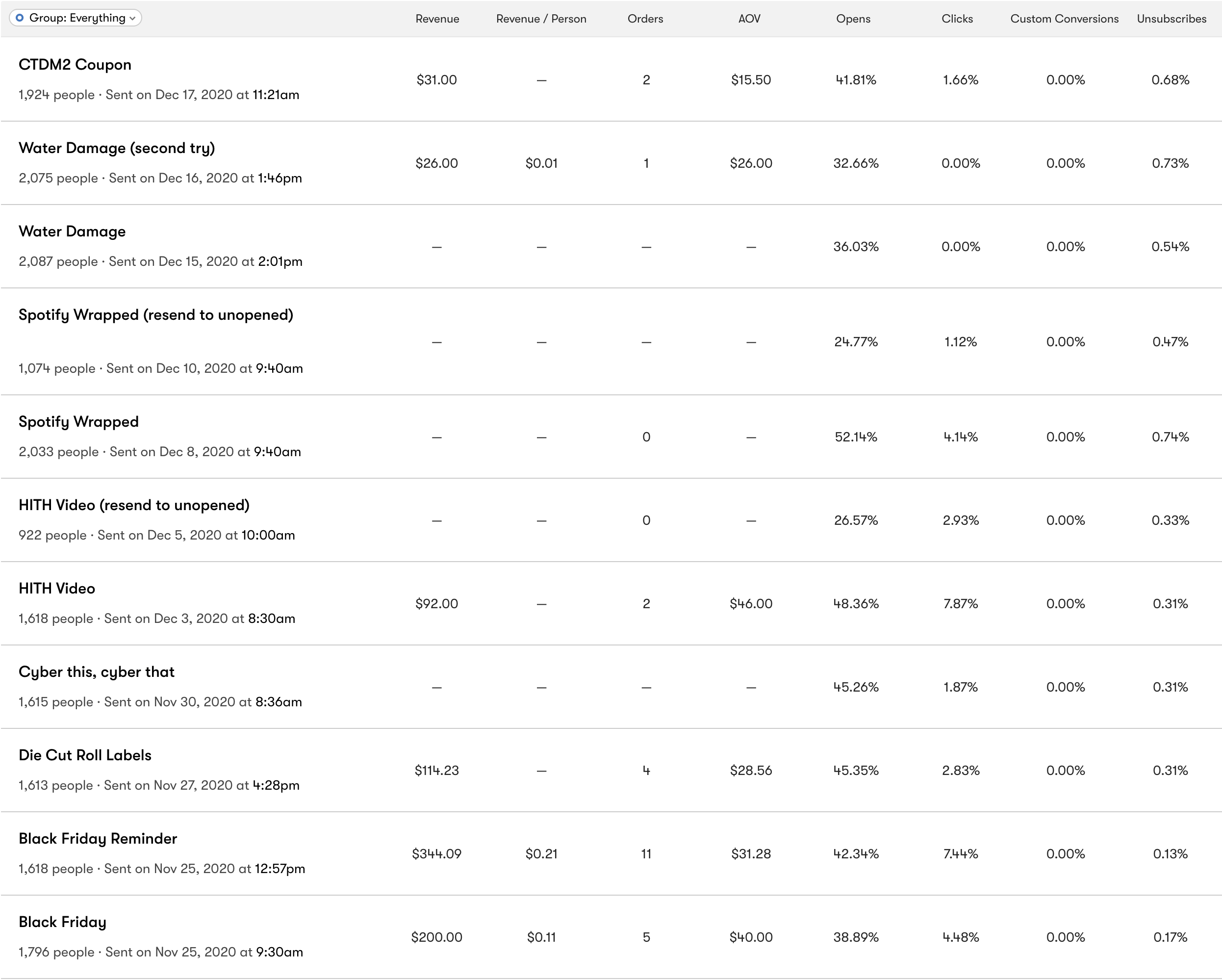Open the Die Cut Roll Labels broadcast
This screenshot has width=1222, height=980.
tap(85, 755)
